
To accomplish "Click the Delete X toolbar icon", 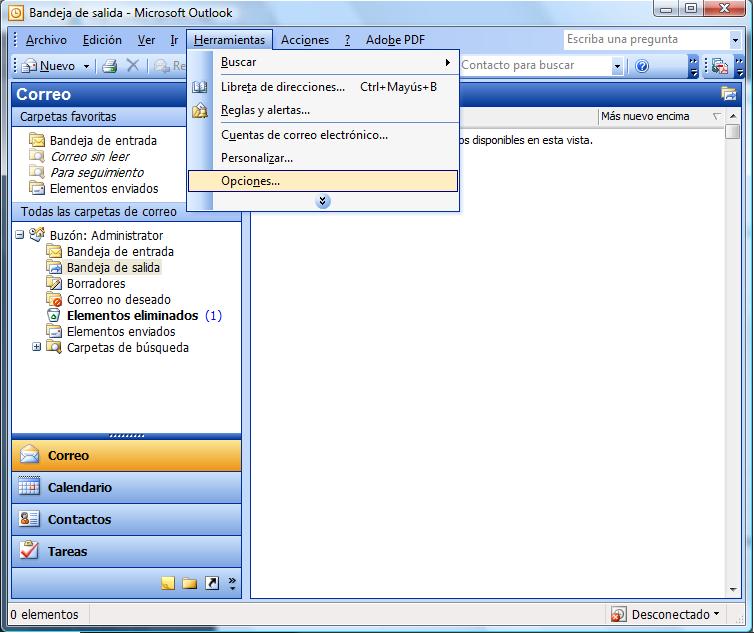I will 132,65.
